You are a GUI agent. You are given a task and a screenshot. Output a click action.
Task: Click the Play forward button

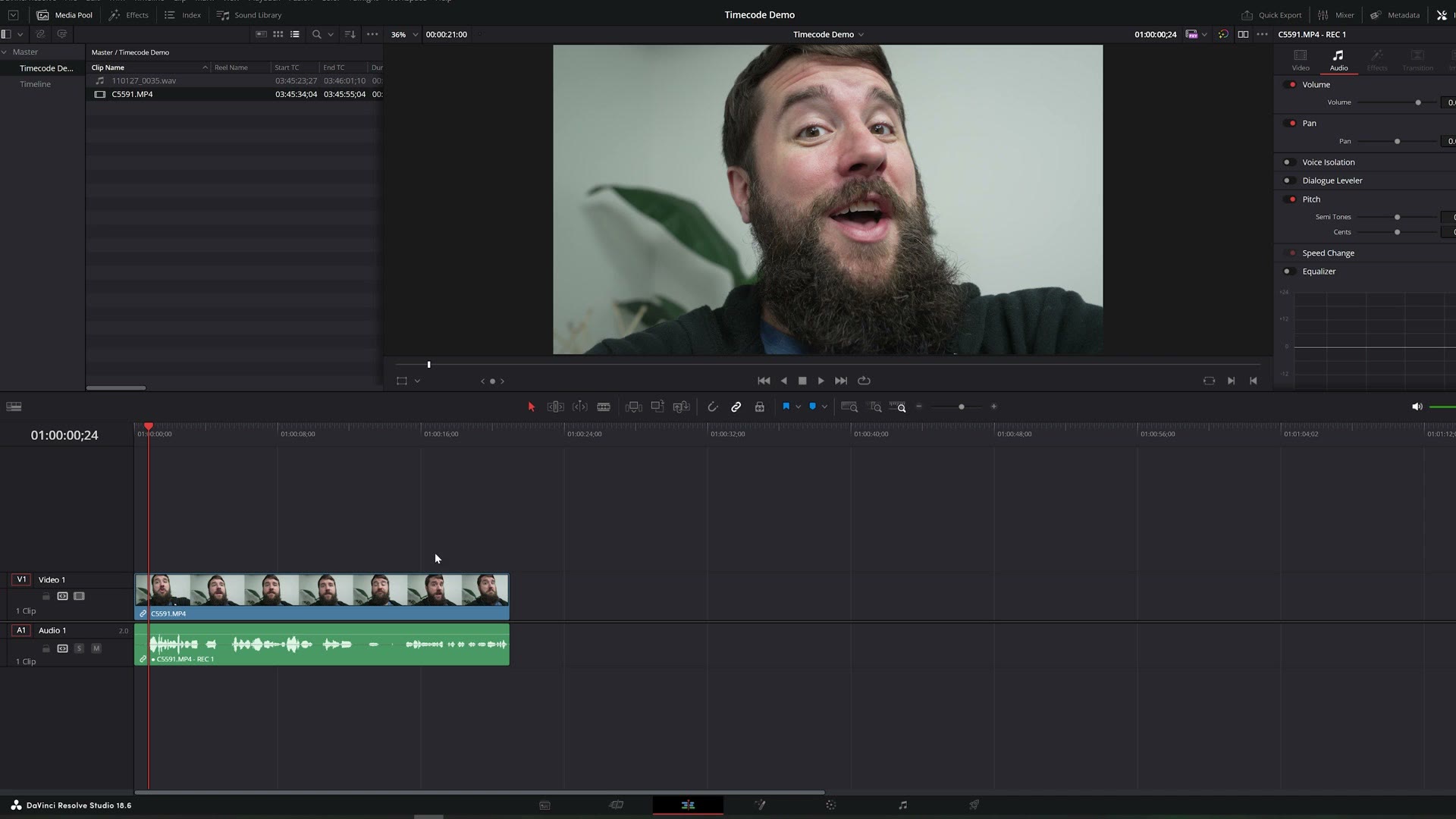point(821,381)
